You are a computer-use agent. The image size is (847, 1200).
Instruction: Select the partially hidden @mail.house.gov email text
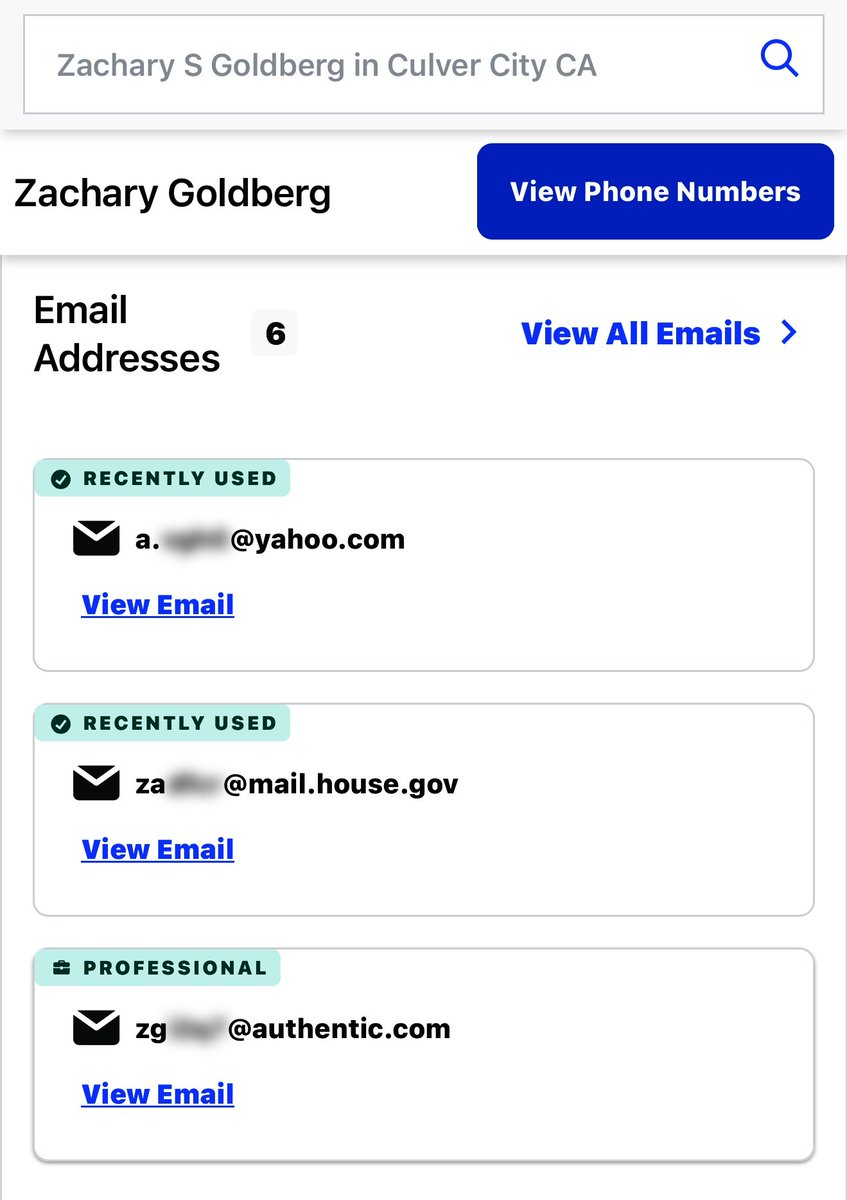297,783
